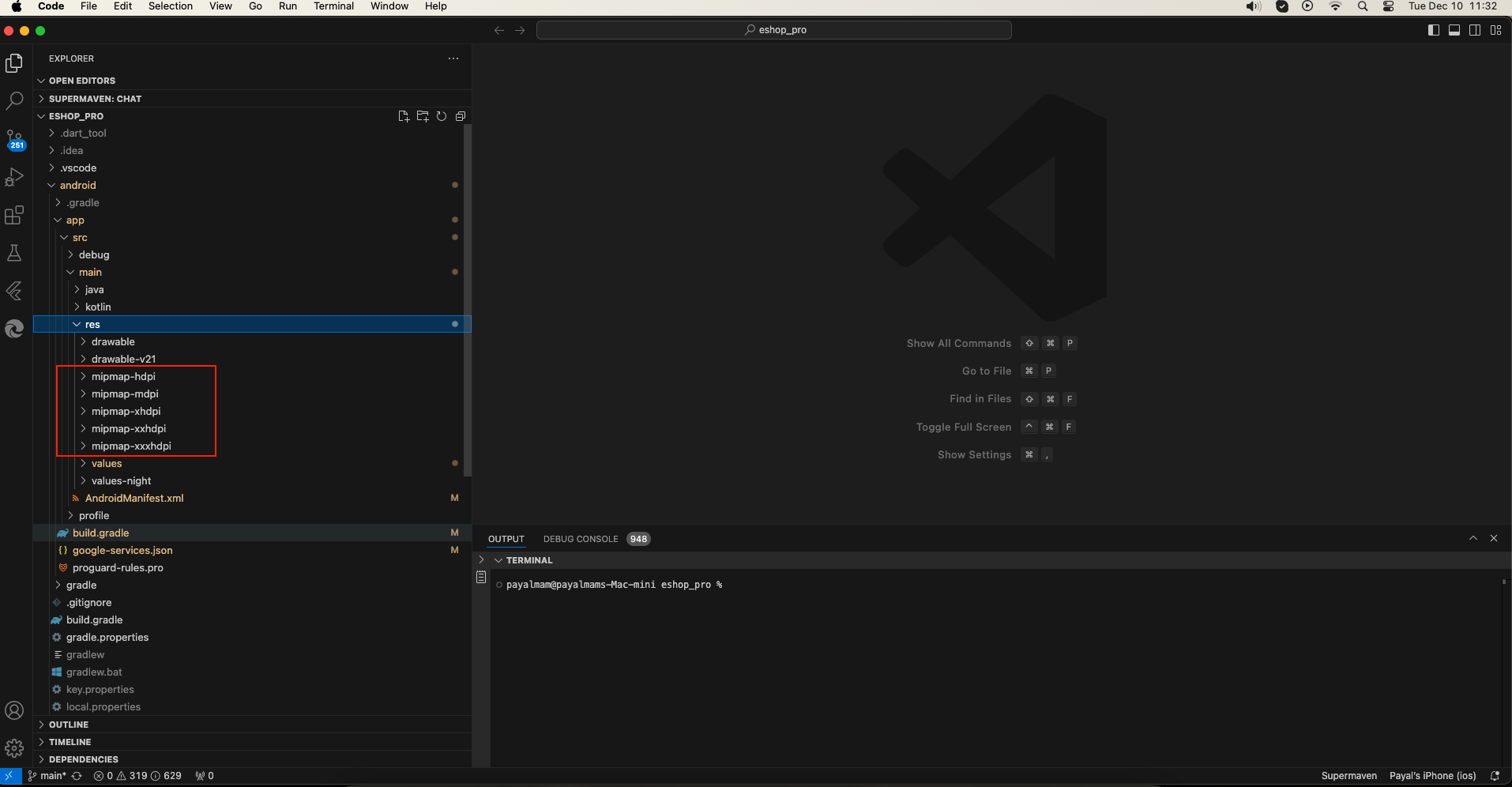This screenshot has width=1512, height=787.
Task: Select Payal's iPhone (ios) device
Action: [x=1432, y=776]
